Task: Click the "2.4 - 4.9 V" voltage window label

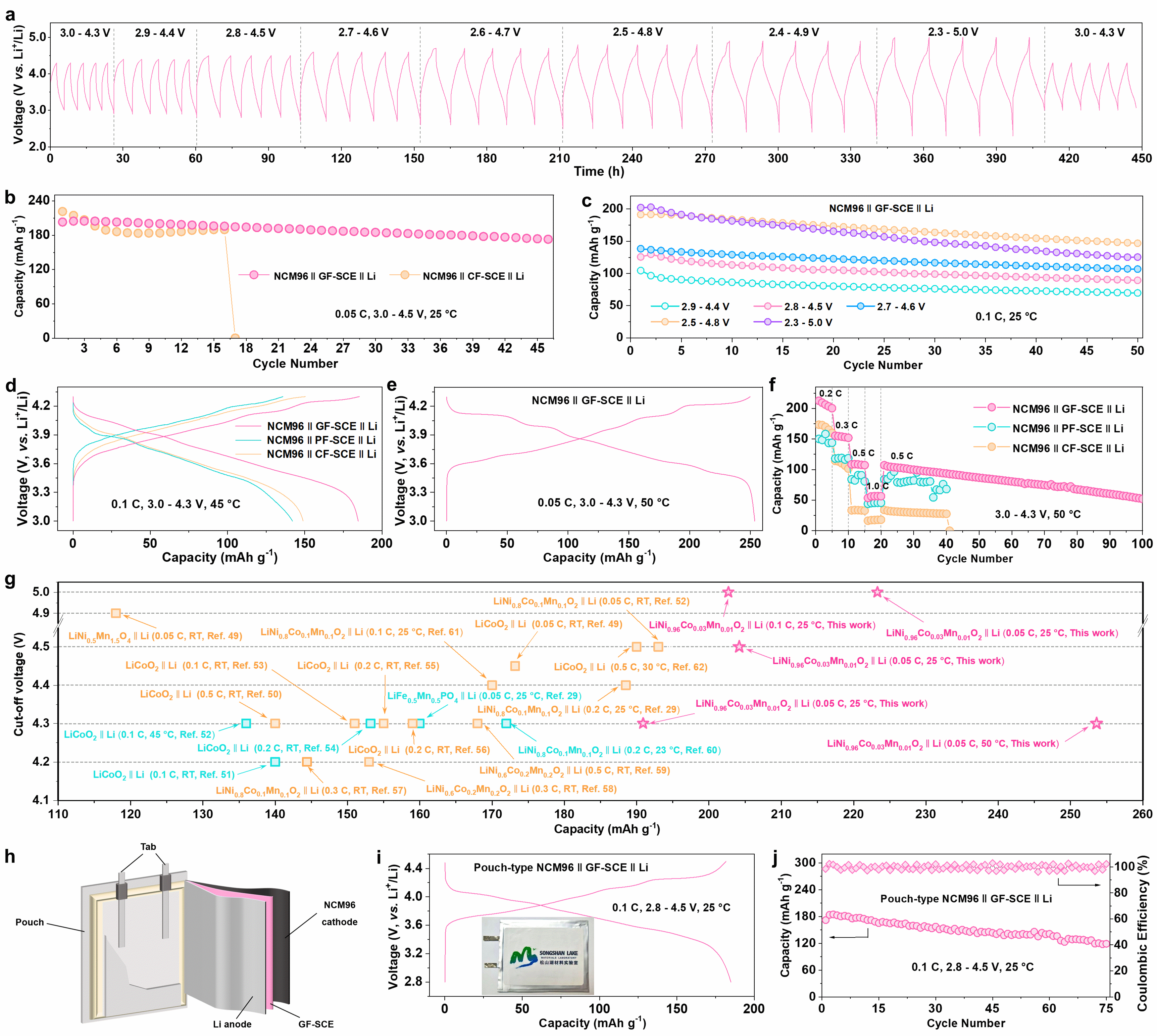Action: click(794, 32)
